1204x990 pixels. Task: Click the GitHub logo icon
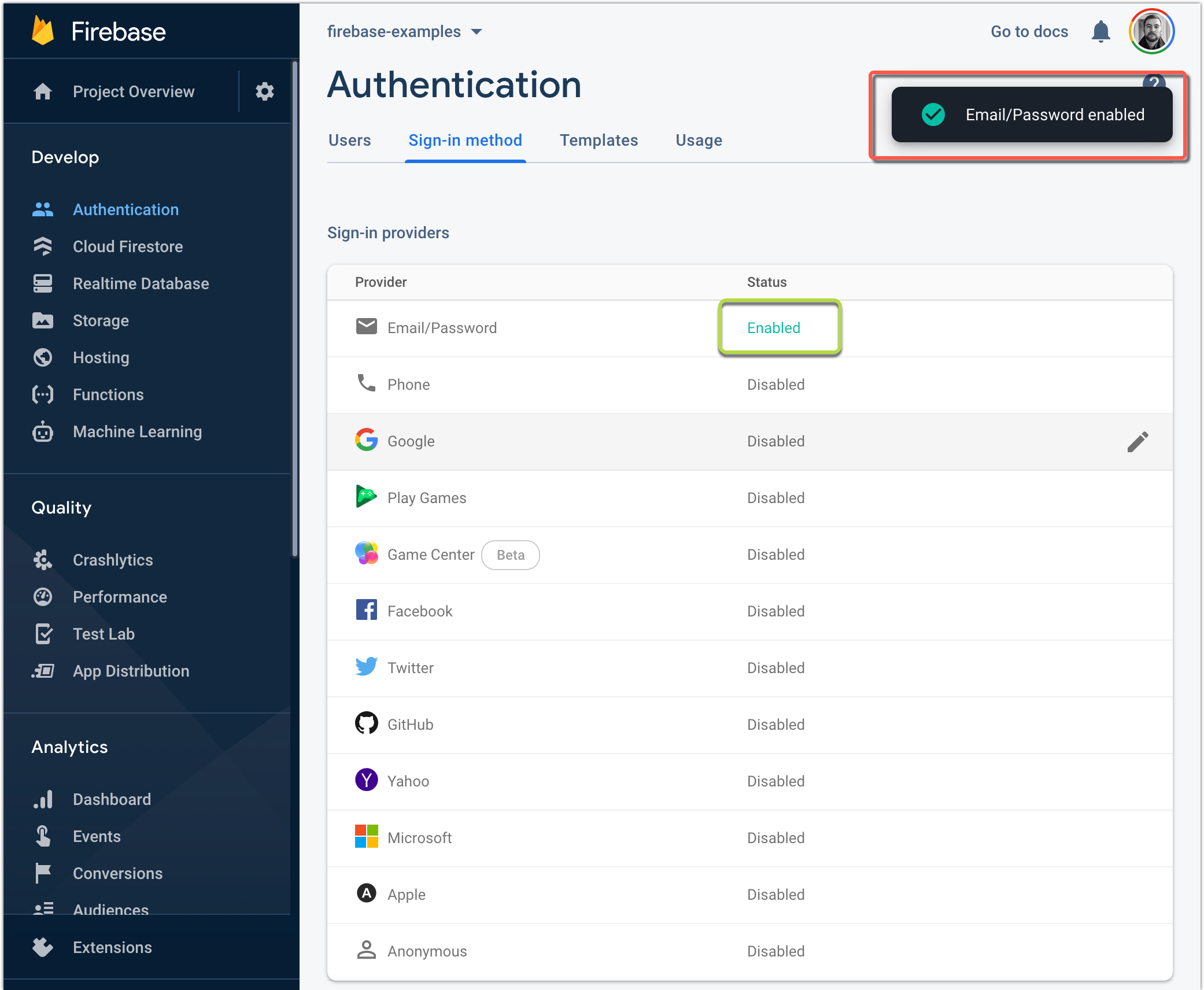(x=366, y=723)
